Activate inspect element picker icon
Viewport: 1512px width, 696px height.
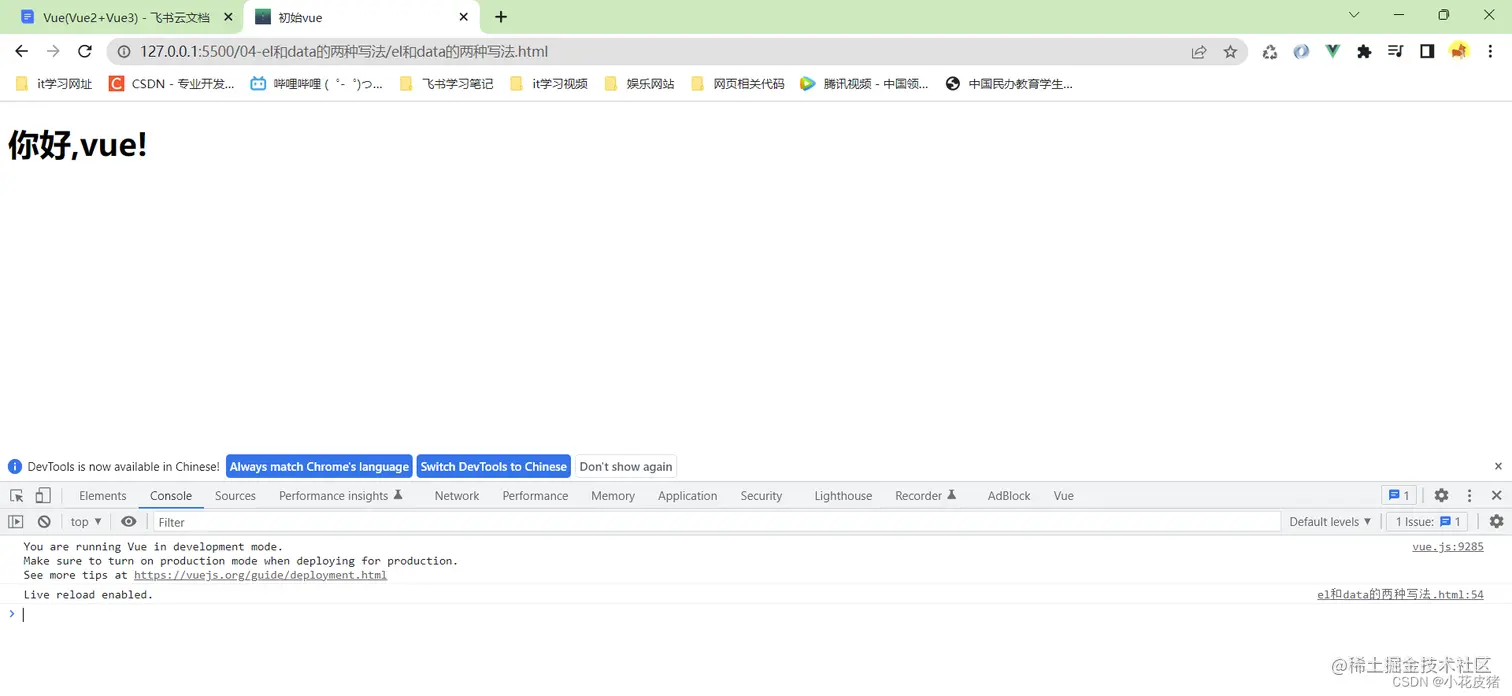coord(17,496)
